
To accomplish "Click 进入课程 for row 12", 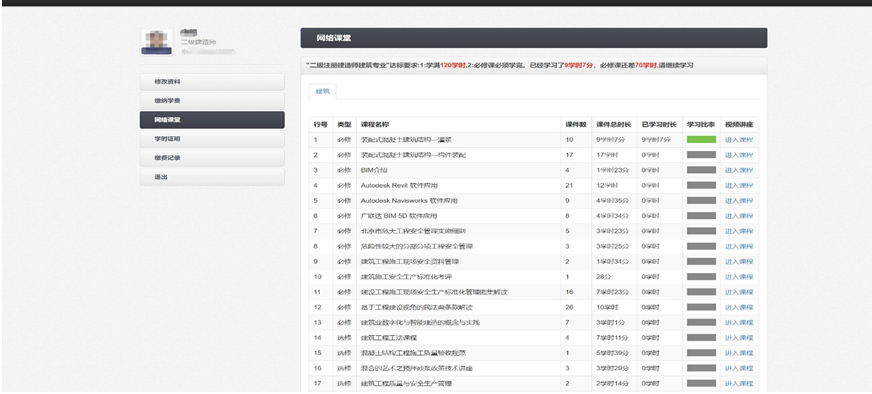I will point(739,307).
